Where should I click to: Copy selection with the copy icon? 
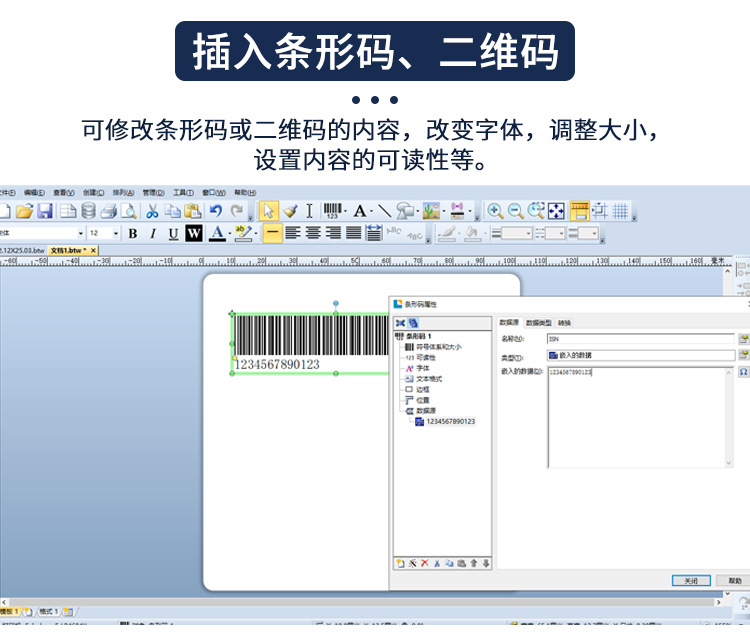pyautogui.click(x=173, y=211)
